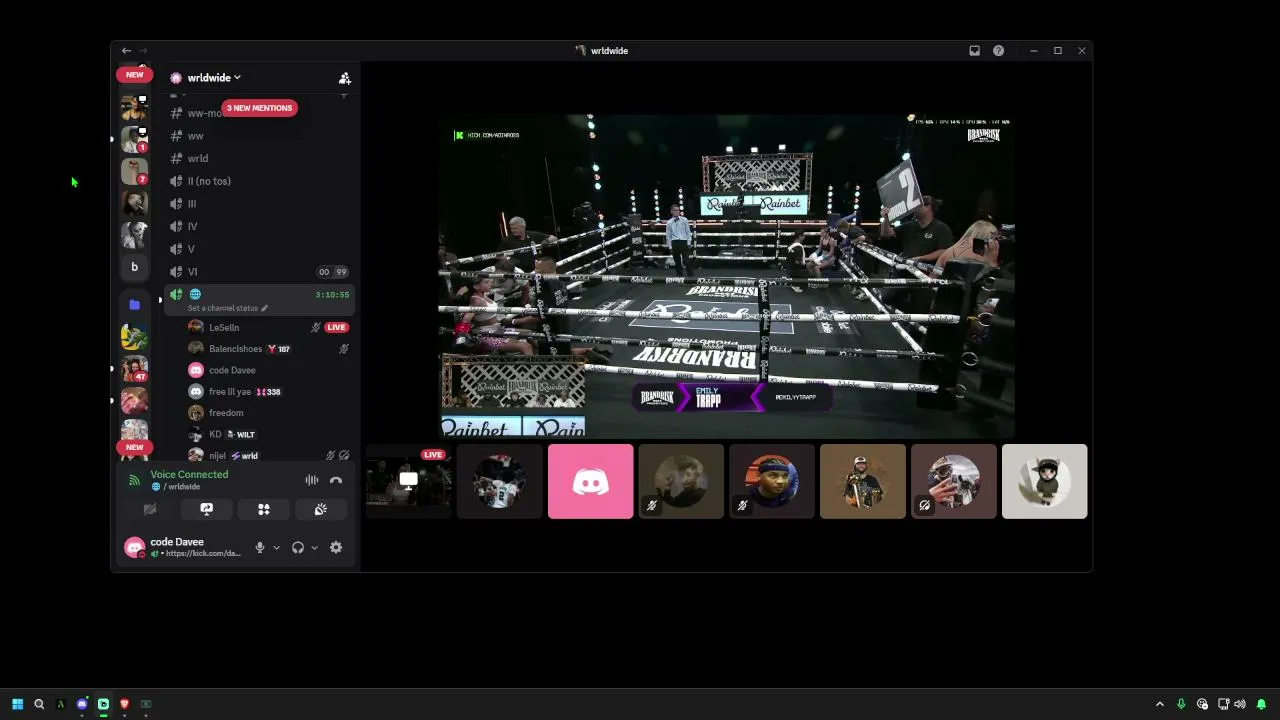
Task: Click Set a channel status link
Action: [x=227, y=308]
